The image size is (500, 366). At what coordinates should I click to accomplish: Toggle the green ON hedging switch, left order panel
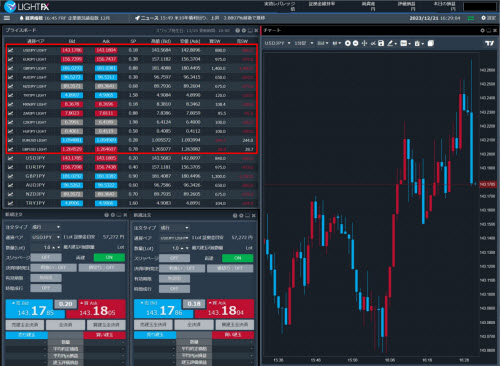click(109, 257)
